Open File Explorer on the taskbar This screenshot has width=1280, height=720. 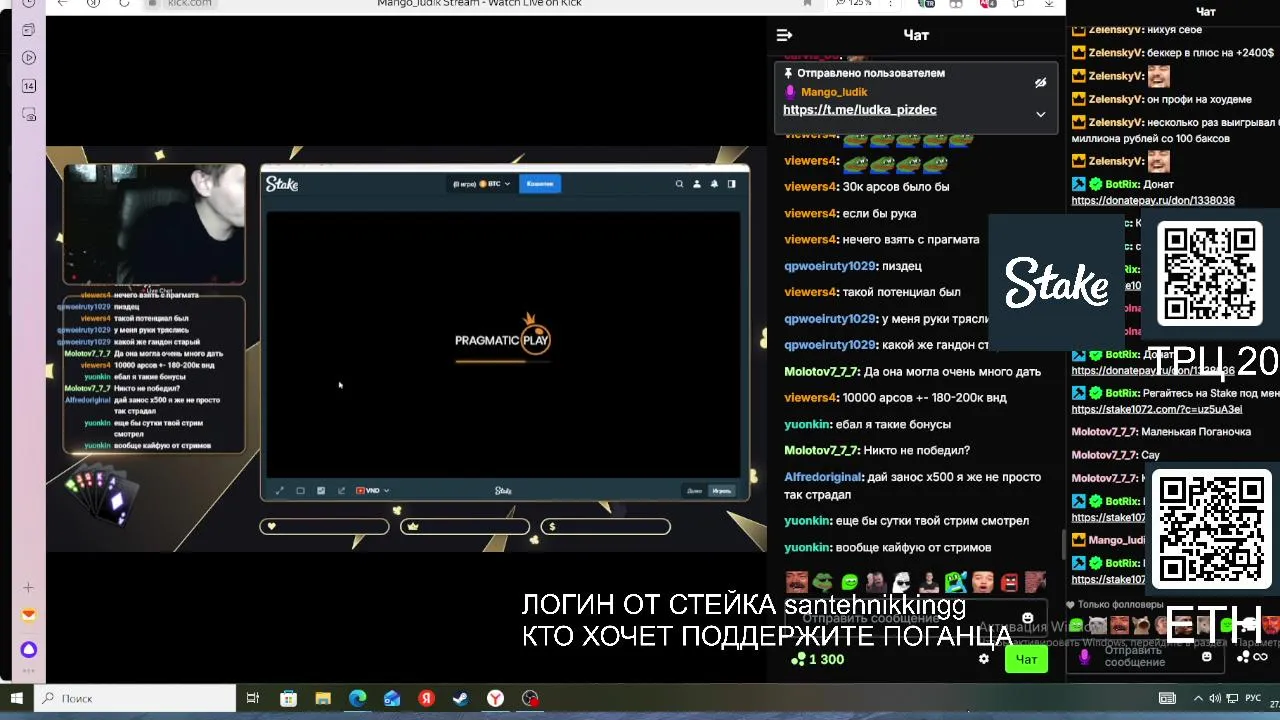click(x=322, y=698)
